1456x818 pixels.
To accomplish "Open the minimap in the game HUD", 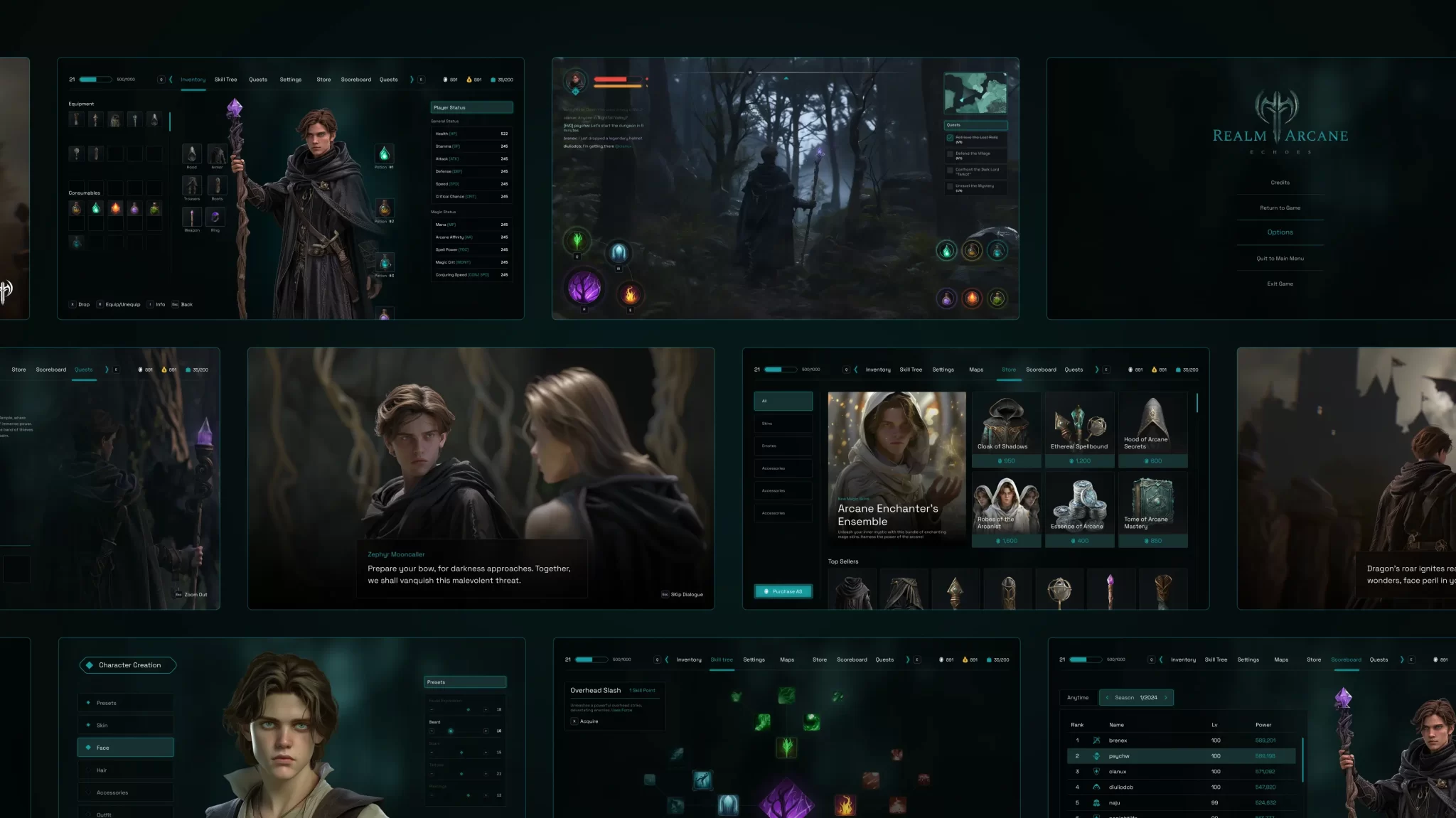I will 975,93.
